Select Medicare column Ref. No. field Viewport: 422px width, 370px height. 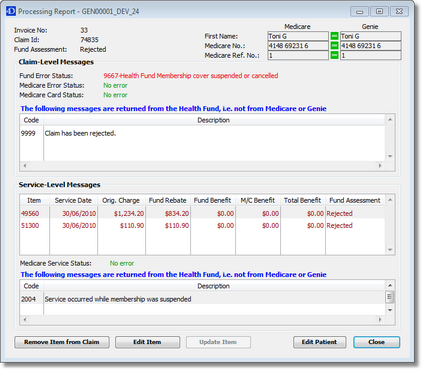point(298,55)
